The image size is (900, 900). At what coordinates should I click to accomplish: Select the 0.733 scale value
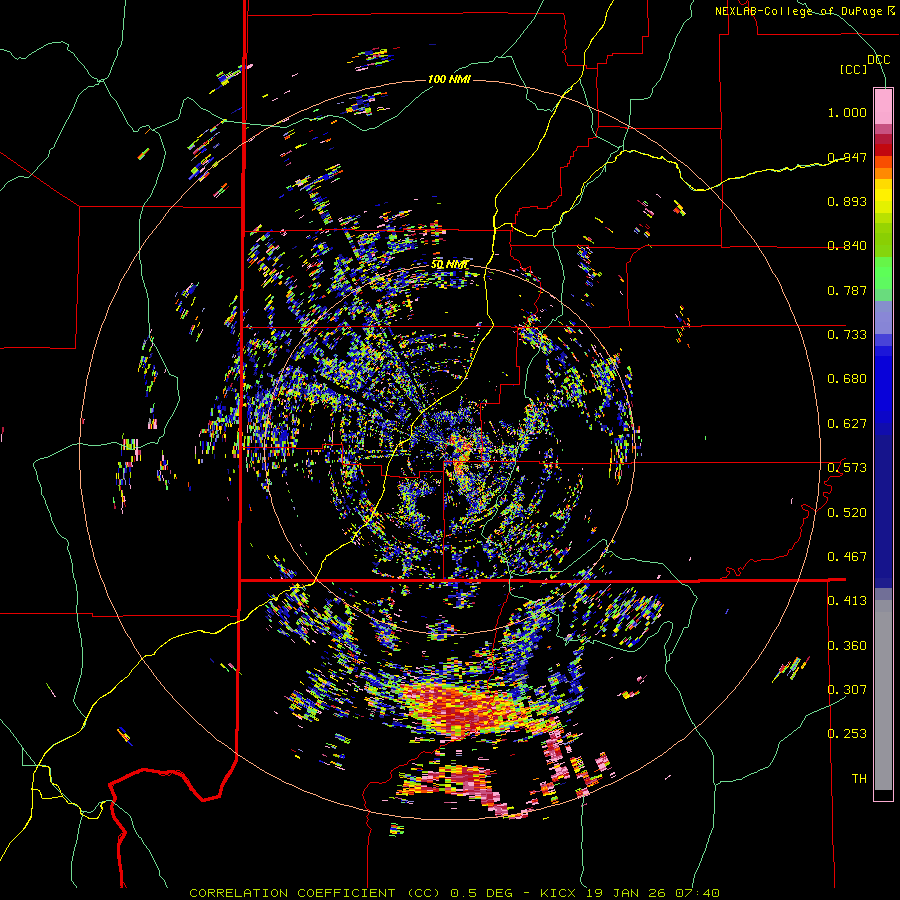pyautogui.click(x=847, y=335)
